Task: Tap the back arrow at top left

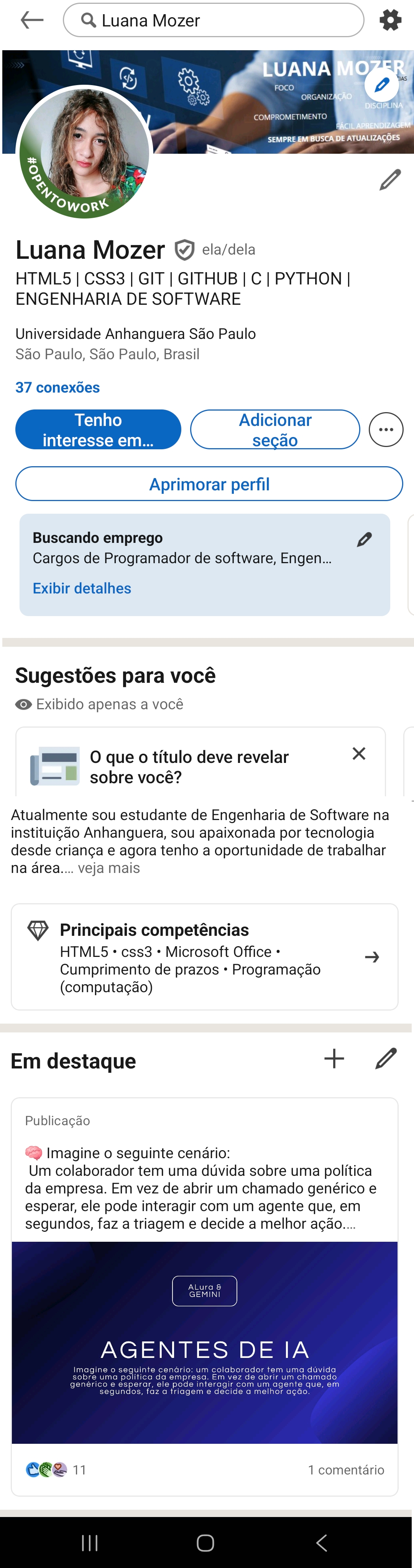Action: [32, 20]
